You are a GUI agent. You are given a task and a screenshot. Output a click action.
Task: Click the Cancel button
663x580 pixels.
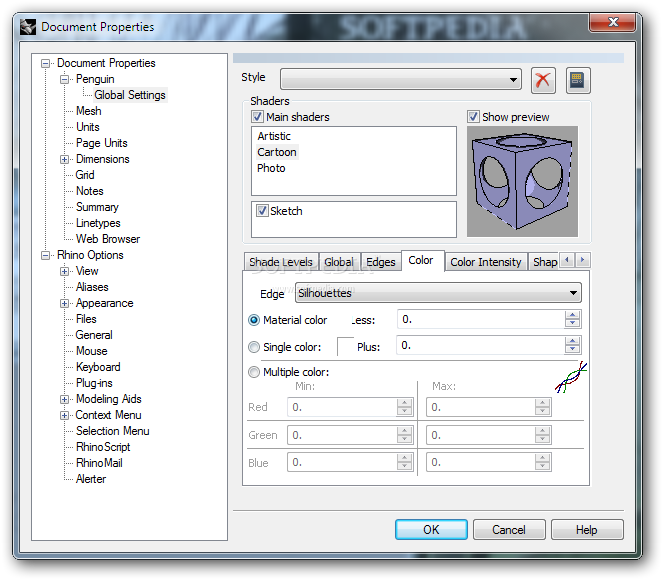point(509,529)
